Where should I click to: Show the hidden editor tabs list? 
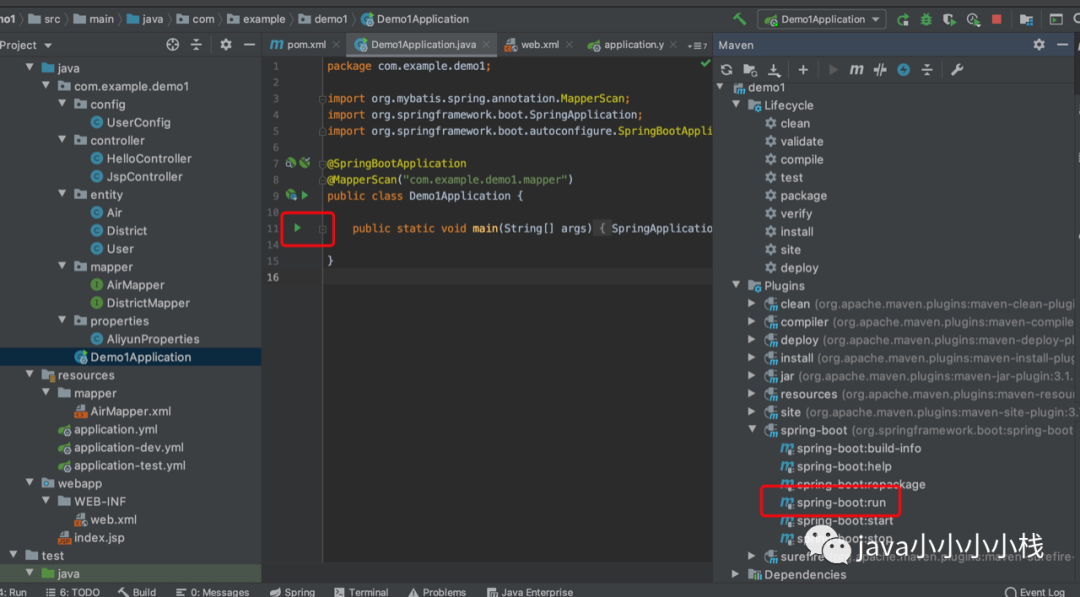tap(697, 45)
